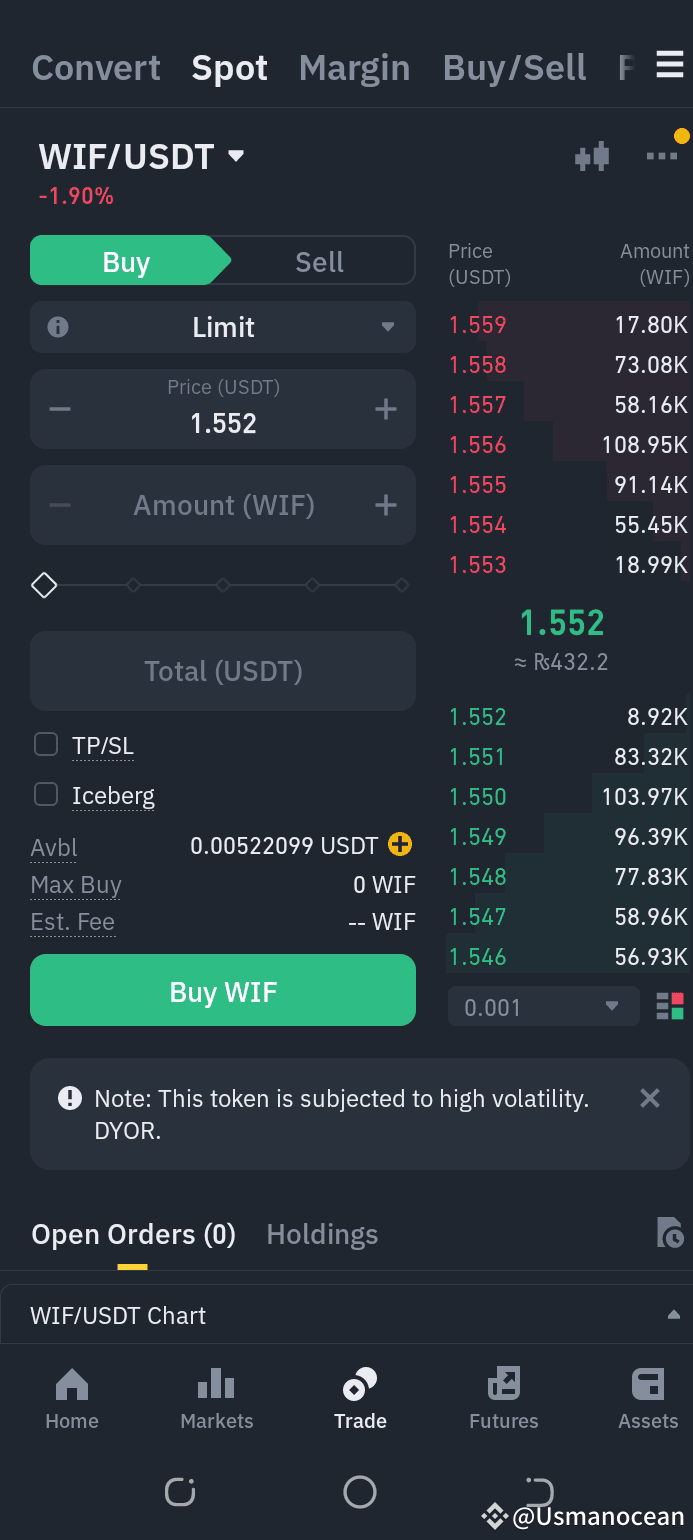Open the 0.001 tick size dropdown
The height and width of the screenshot is (1540, 693).
coord(542,1006)
